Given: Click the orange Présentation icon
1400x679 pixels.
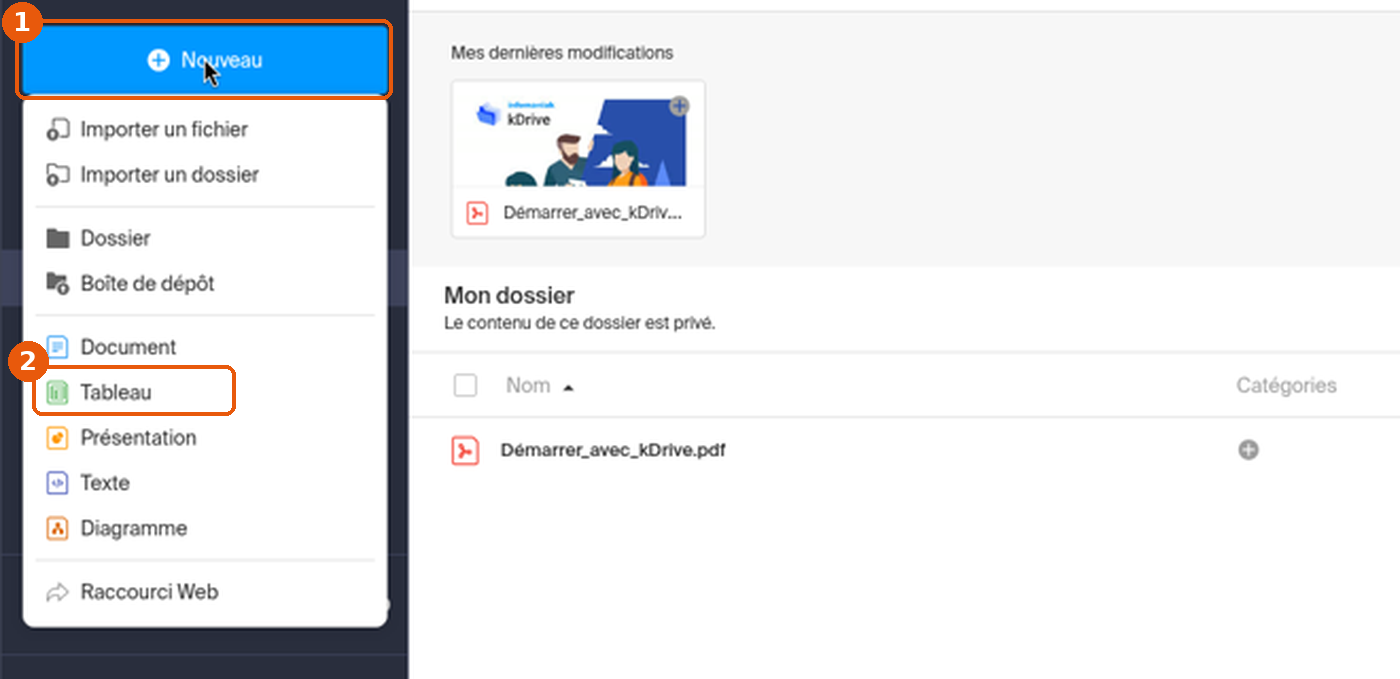Looking at the screenshot, I should (58, 438).
